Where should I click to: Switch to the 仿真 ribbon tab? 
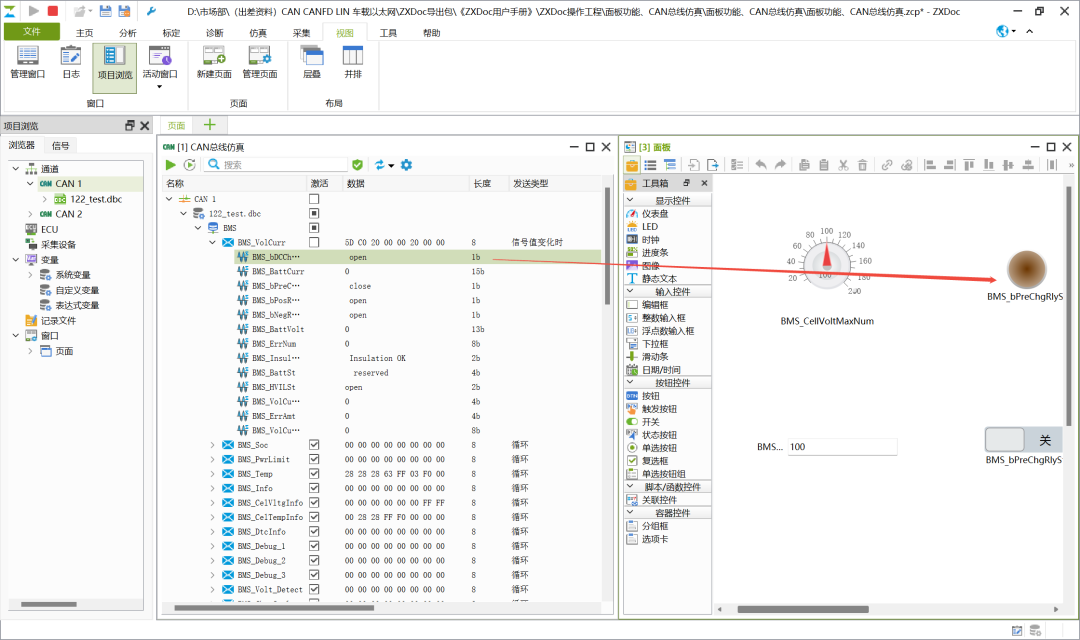[258, 32]
